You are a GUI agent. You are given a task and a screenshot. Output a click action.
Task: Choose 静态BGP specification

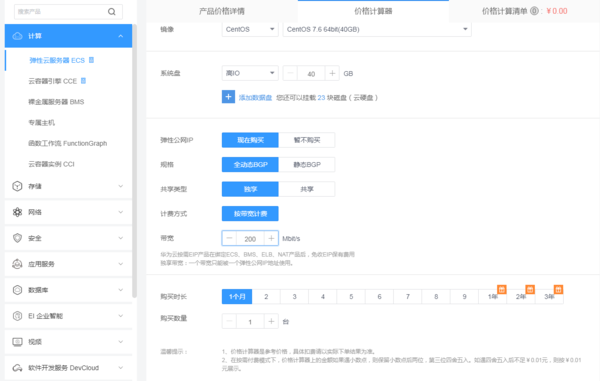click(307, 164)
